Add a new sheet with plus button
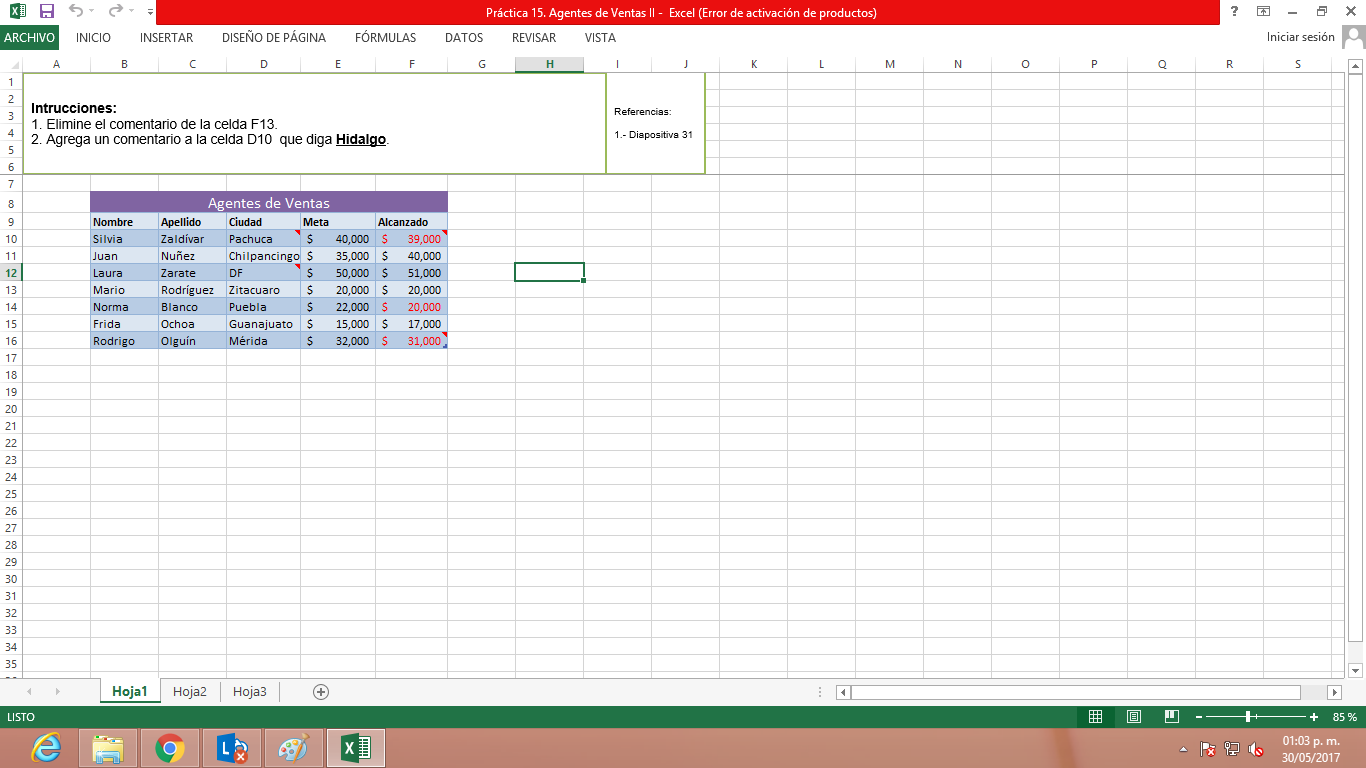The height and width of the screenshot is (768, 1366). [321, 691]
